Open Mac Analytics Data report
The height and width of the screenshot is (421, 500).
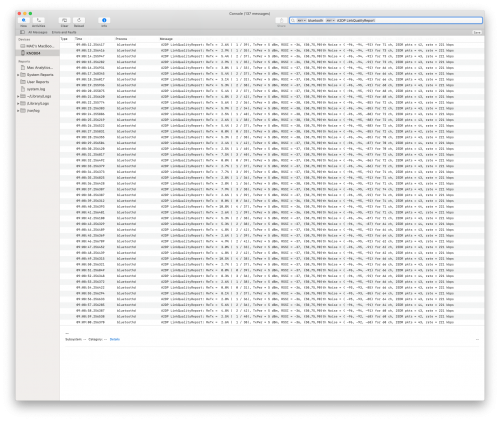(x=37, y=67)
